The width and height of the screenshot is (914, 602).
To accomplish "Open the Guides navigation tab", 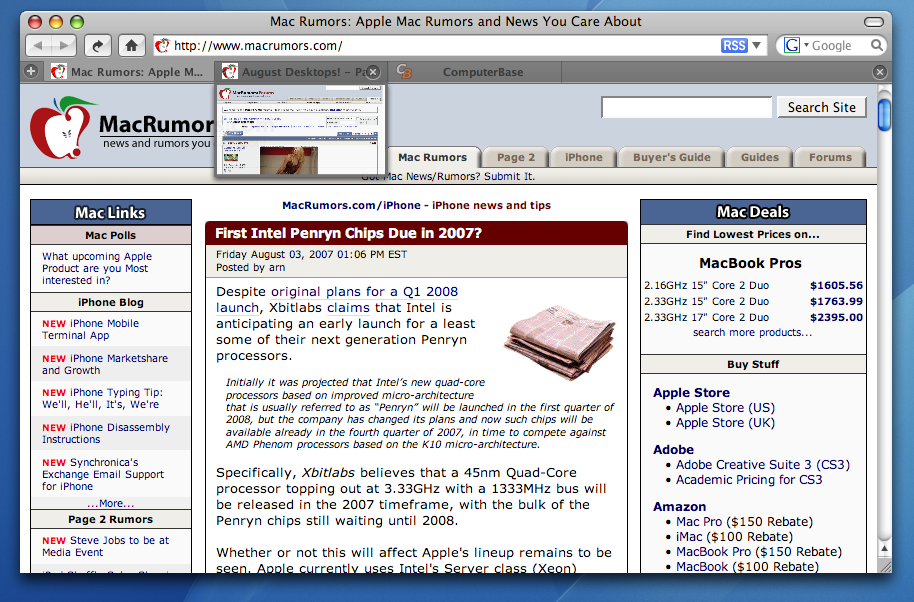I will point(760,157).
